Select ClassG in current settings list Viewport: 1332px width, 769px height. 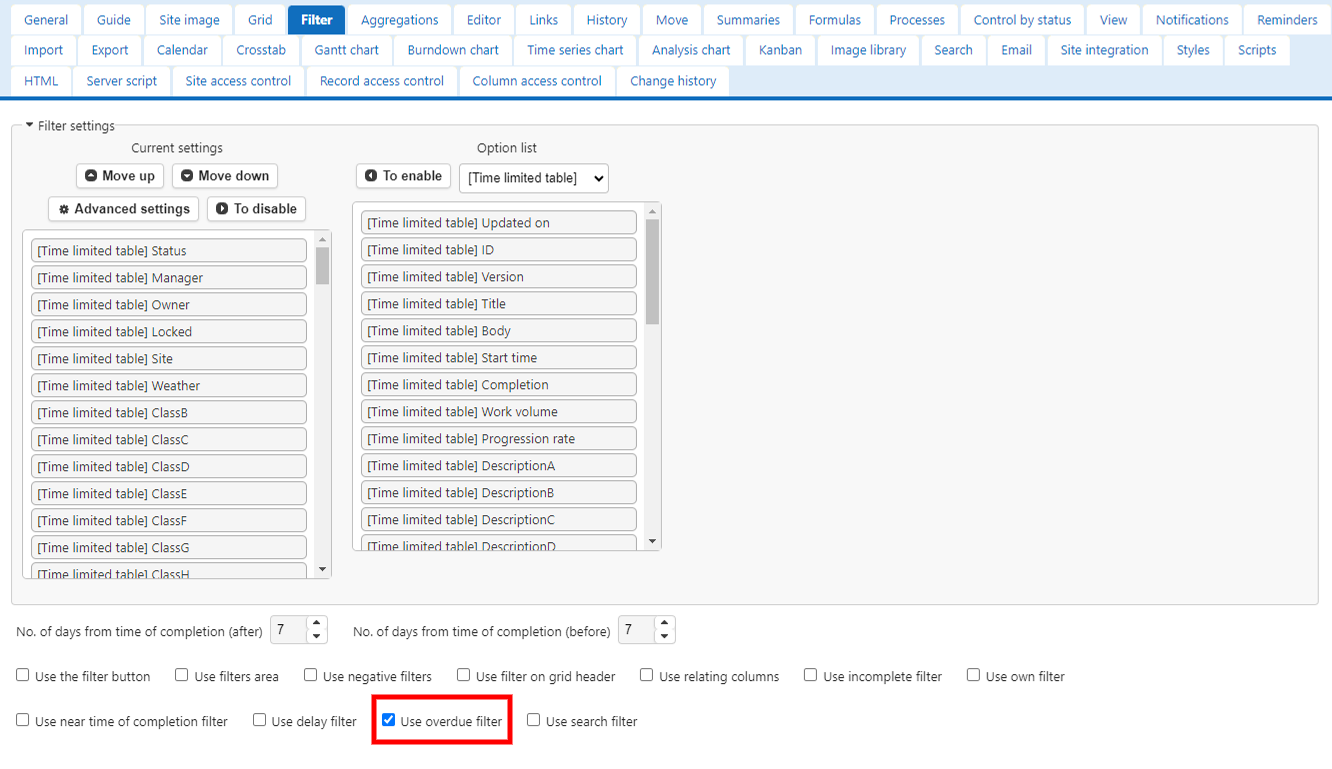(169, 548)
